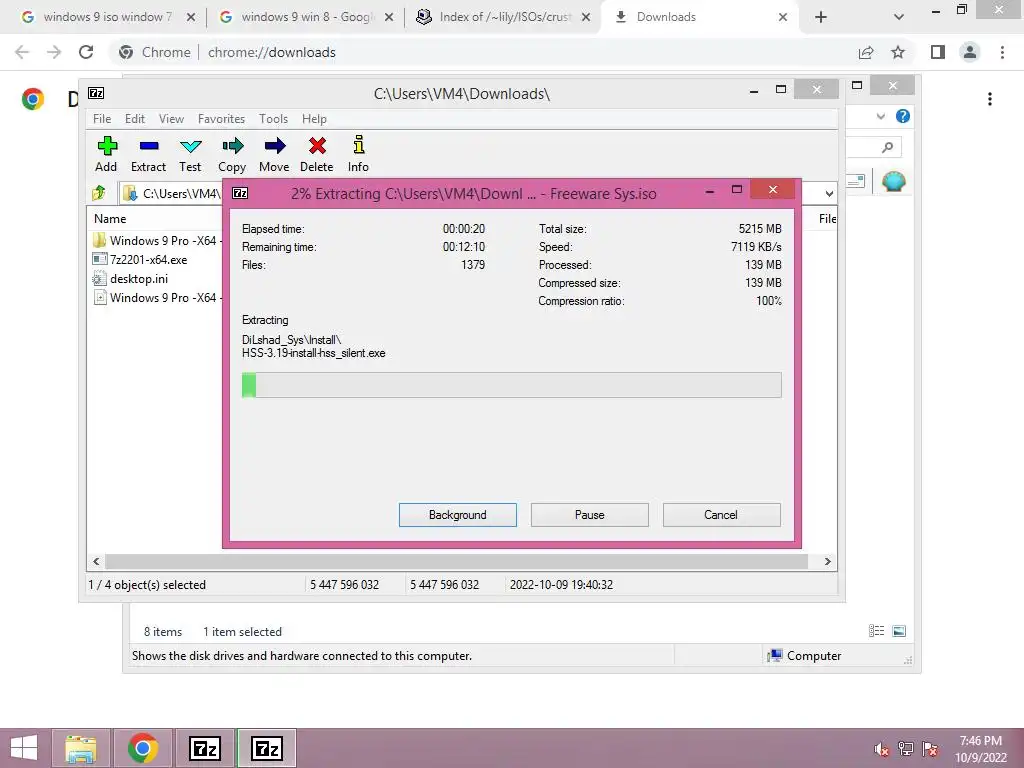Open a new Chrome tab
Image resolution: width=1024 pixels, height=768 pixels.
coord(821,17)
